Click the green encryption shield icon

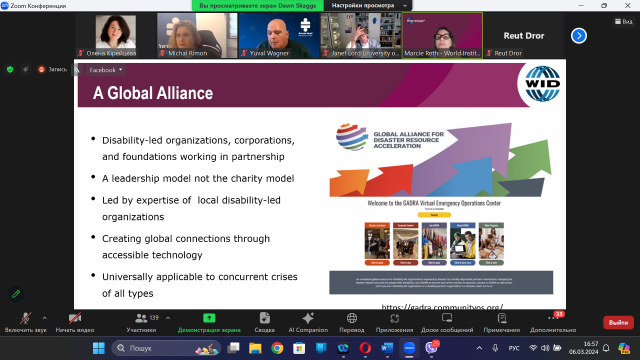(10, 69)
